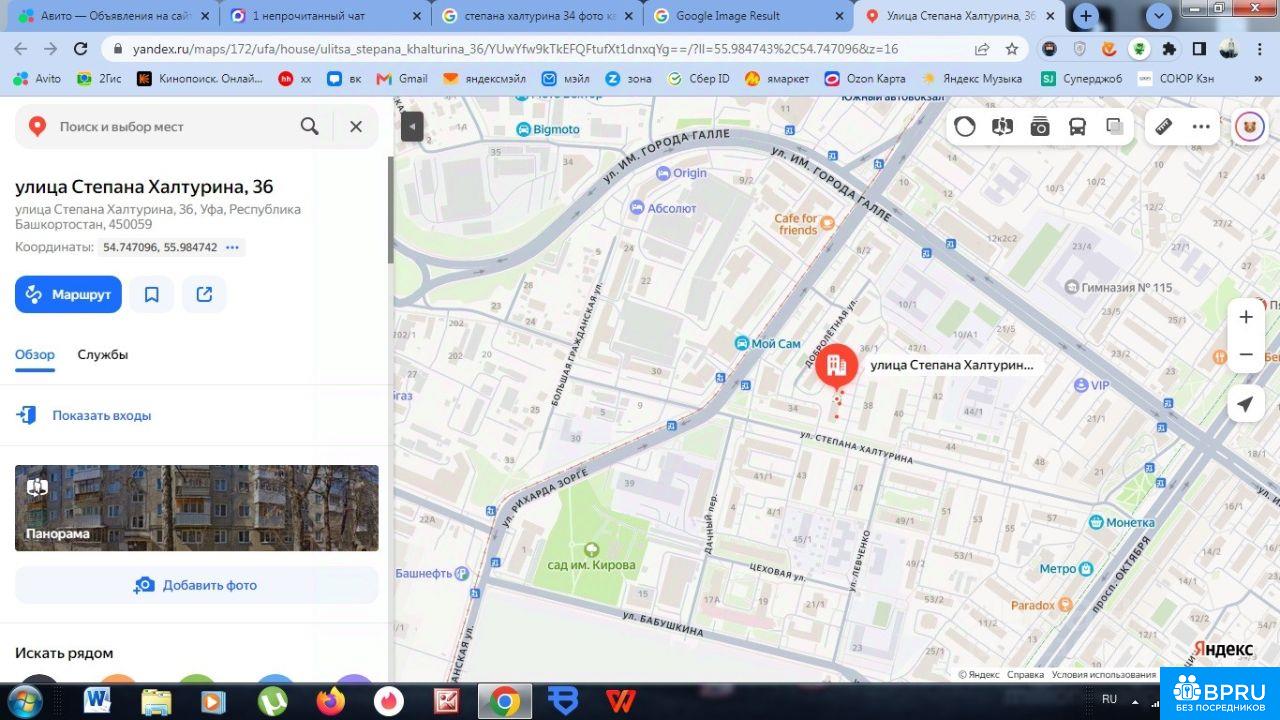Open the traffic layer on the map
The image size is (1280, 720).
pos(965,126)
